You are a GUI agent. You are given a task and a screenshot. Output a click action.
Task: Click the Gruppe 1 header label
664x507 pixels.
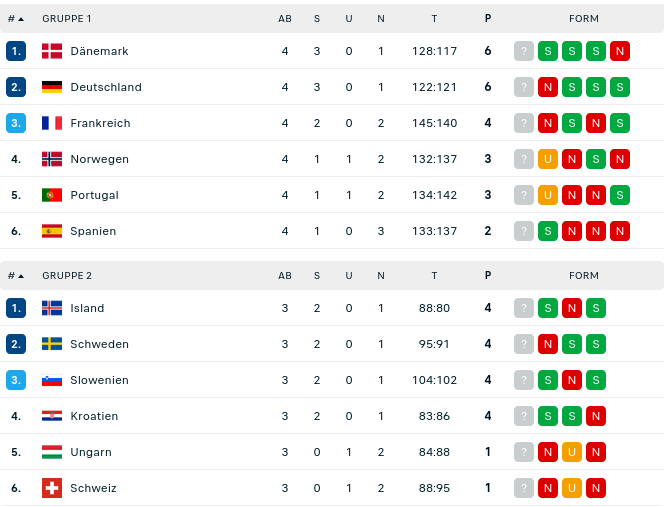[x=67, y=19]
